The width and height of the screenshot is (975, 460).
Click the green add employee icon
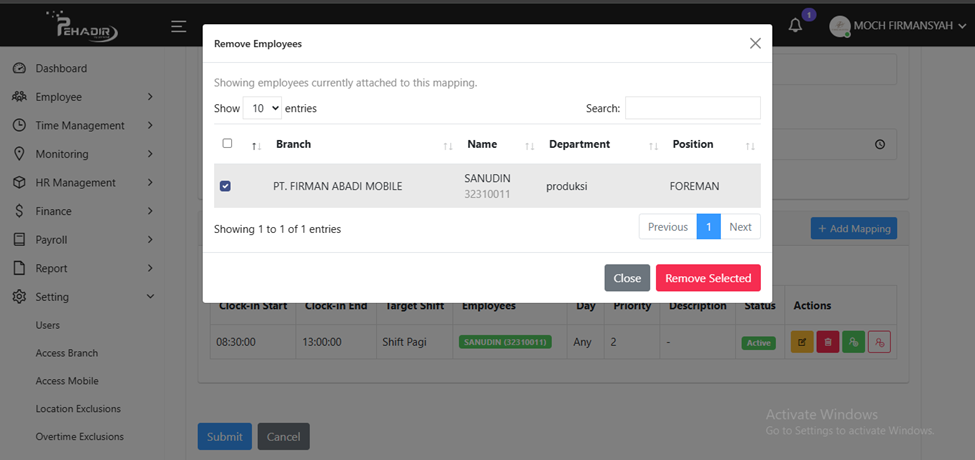tap(853, 342)
